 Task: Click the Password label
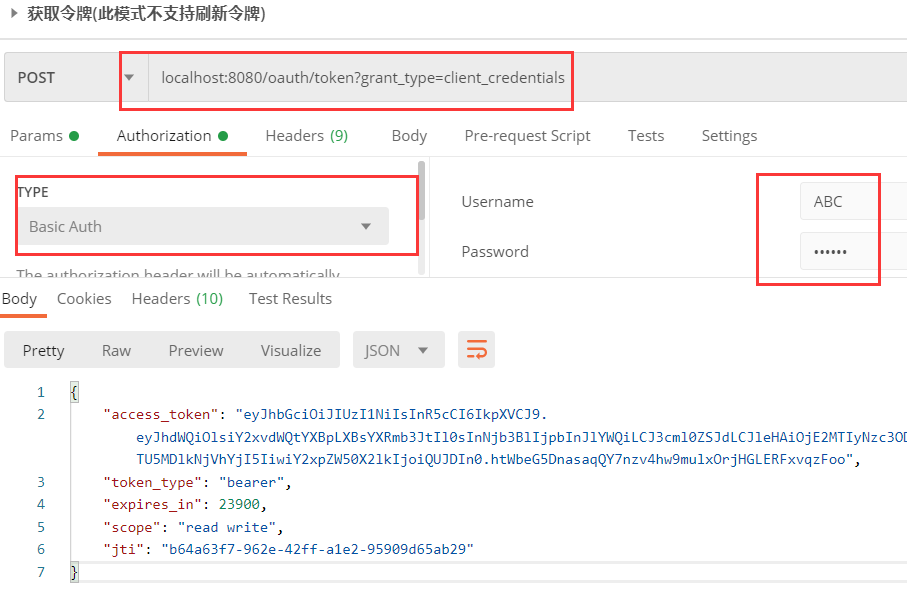point(495,252)
